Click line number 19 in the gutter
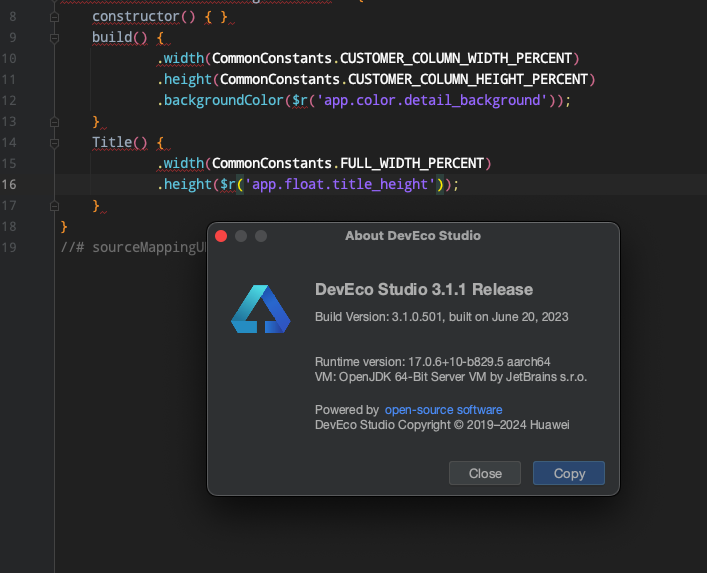 pyautogui.click(x=9, y=248)
